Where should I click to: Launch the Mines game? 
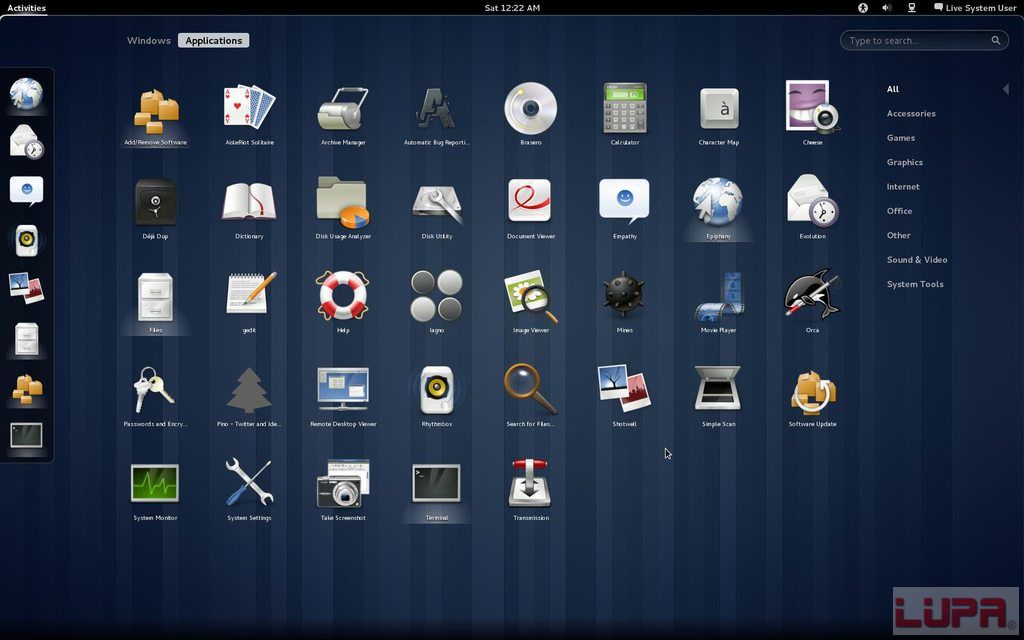(625, 302)
